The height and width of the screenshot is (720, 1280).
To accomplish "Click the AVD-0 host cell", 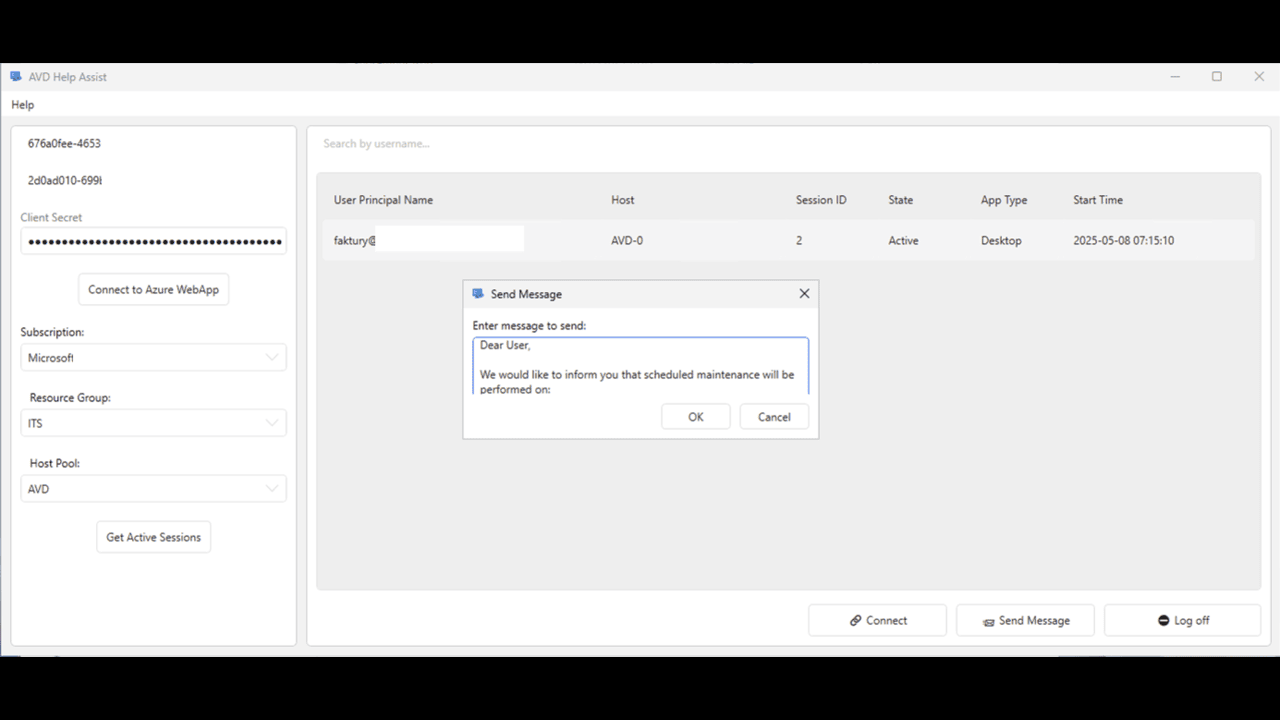I will click(x=627, y=241).
